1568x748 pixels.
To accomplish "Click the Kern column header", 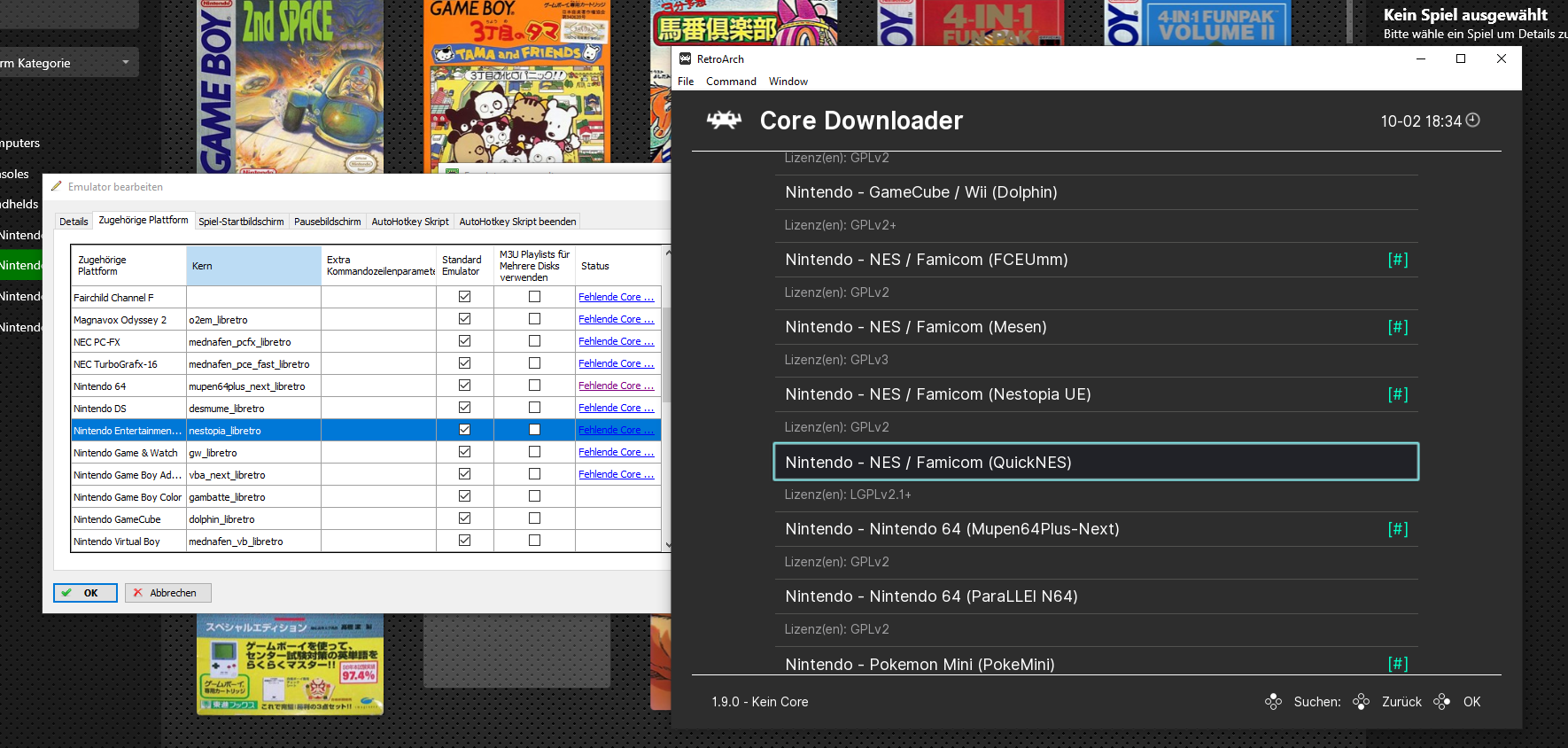I will 253,266.
